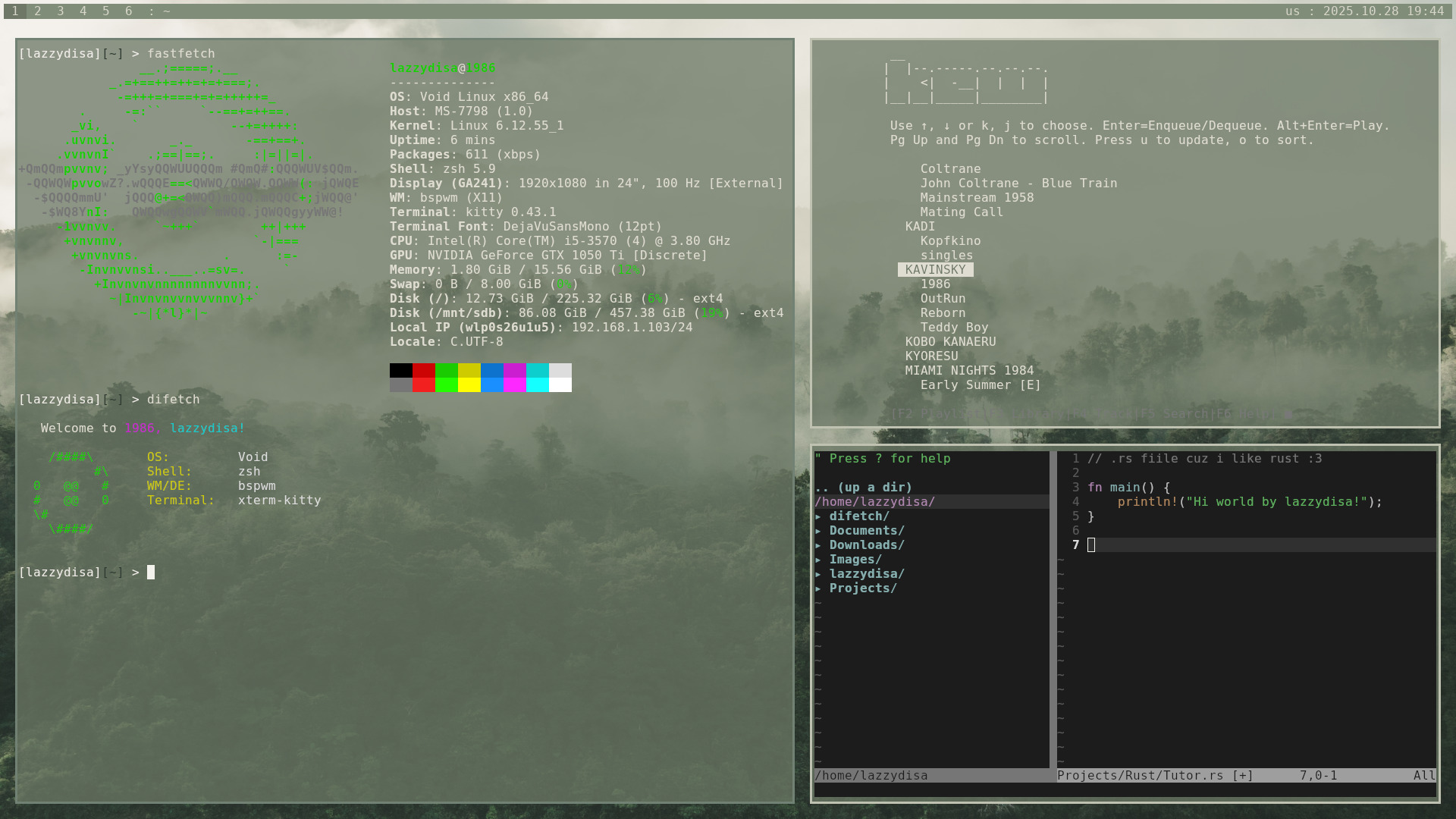Switch to workspace 2 in top bar
The image size is (1456, 819).
pos(37,11)
